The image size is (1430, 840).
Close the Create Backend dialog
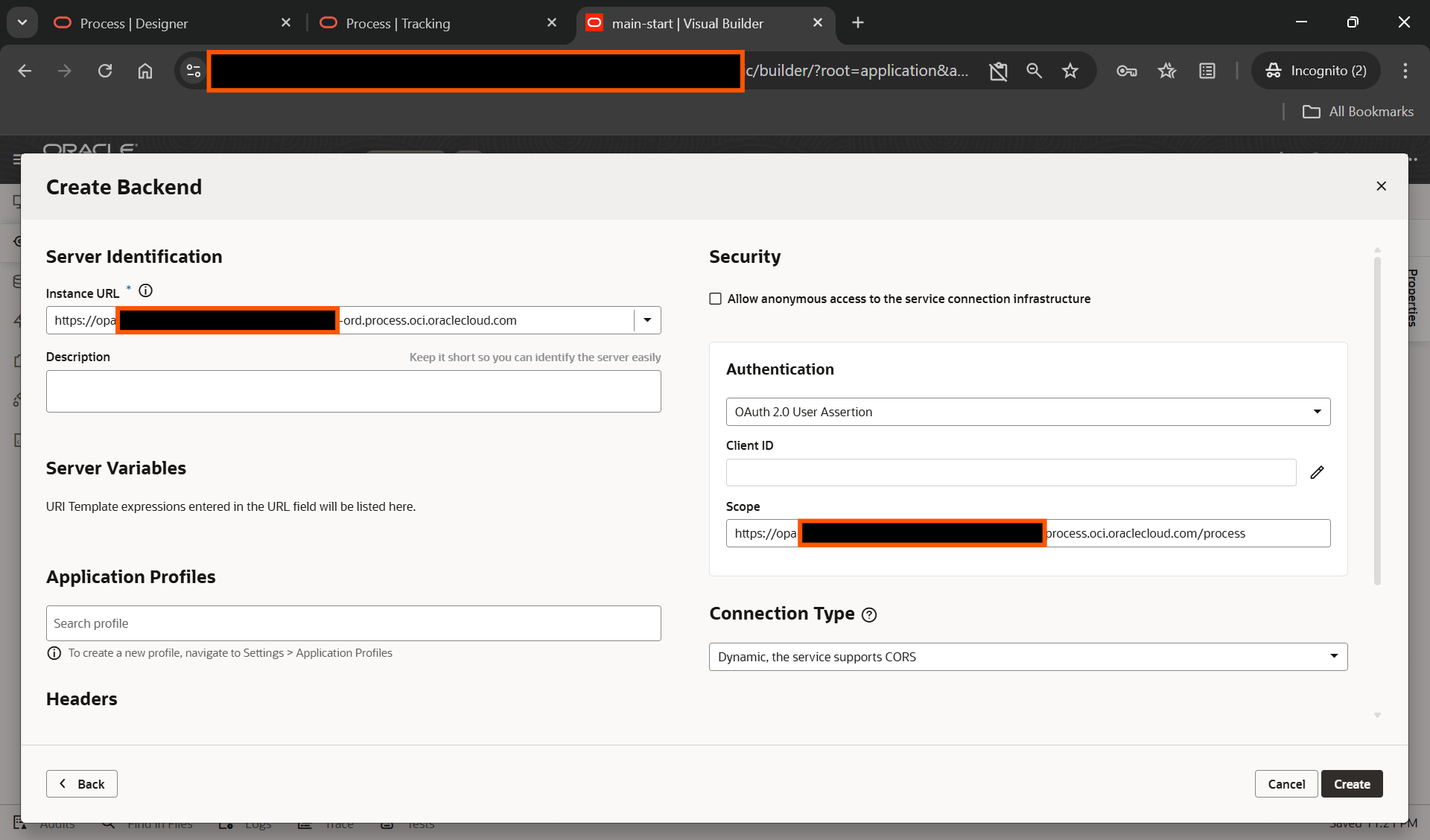pyautogui.click(x=1381, y=186)
